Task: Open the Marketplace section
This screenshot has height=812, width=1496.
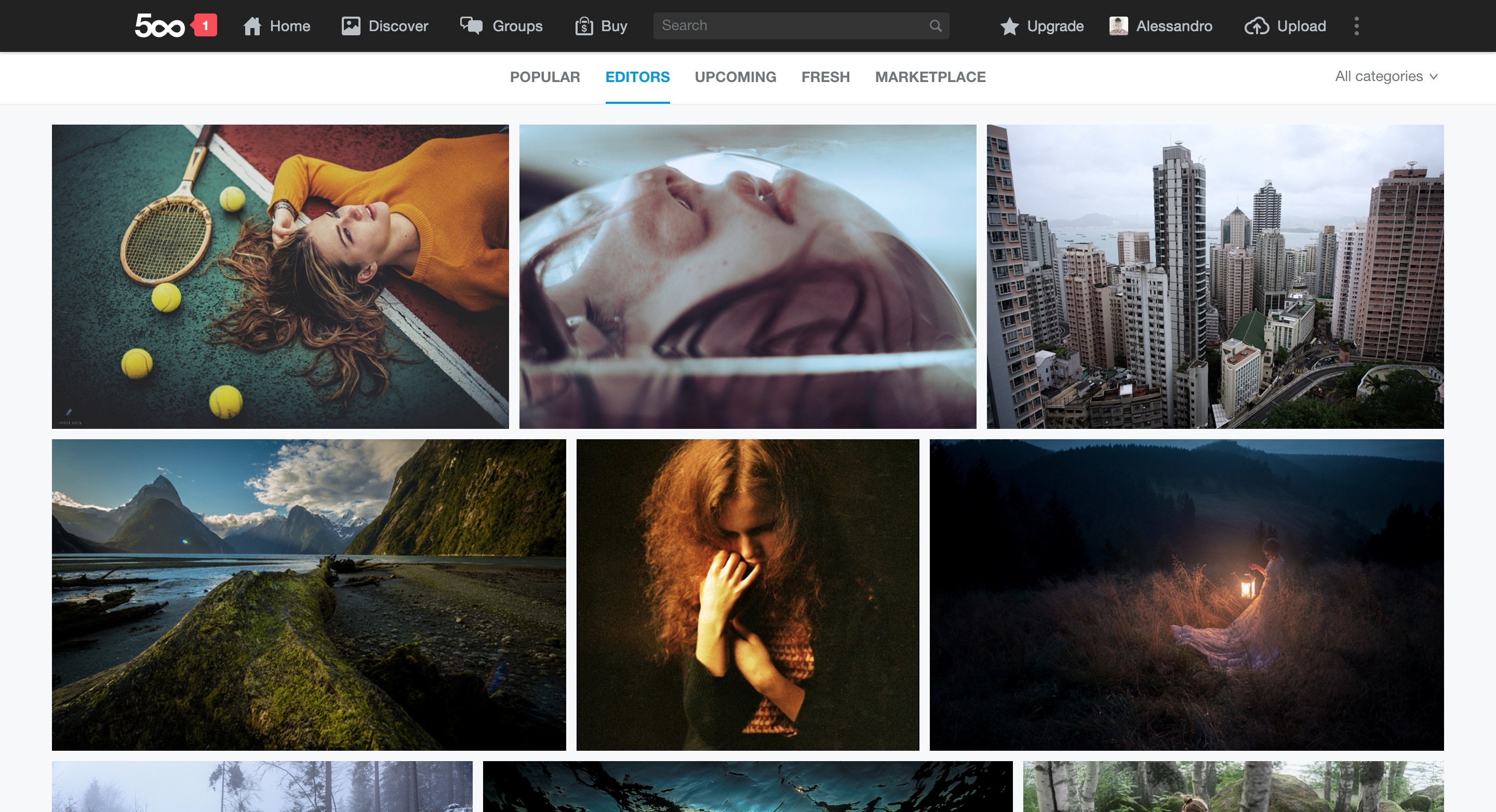Action: [x=930, y=77]
